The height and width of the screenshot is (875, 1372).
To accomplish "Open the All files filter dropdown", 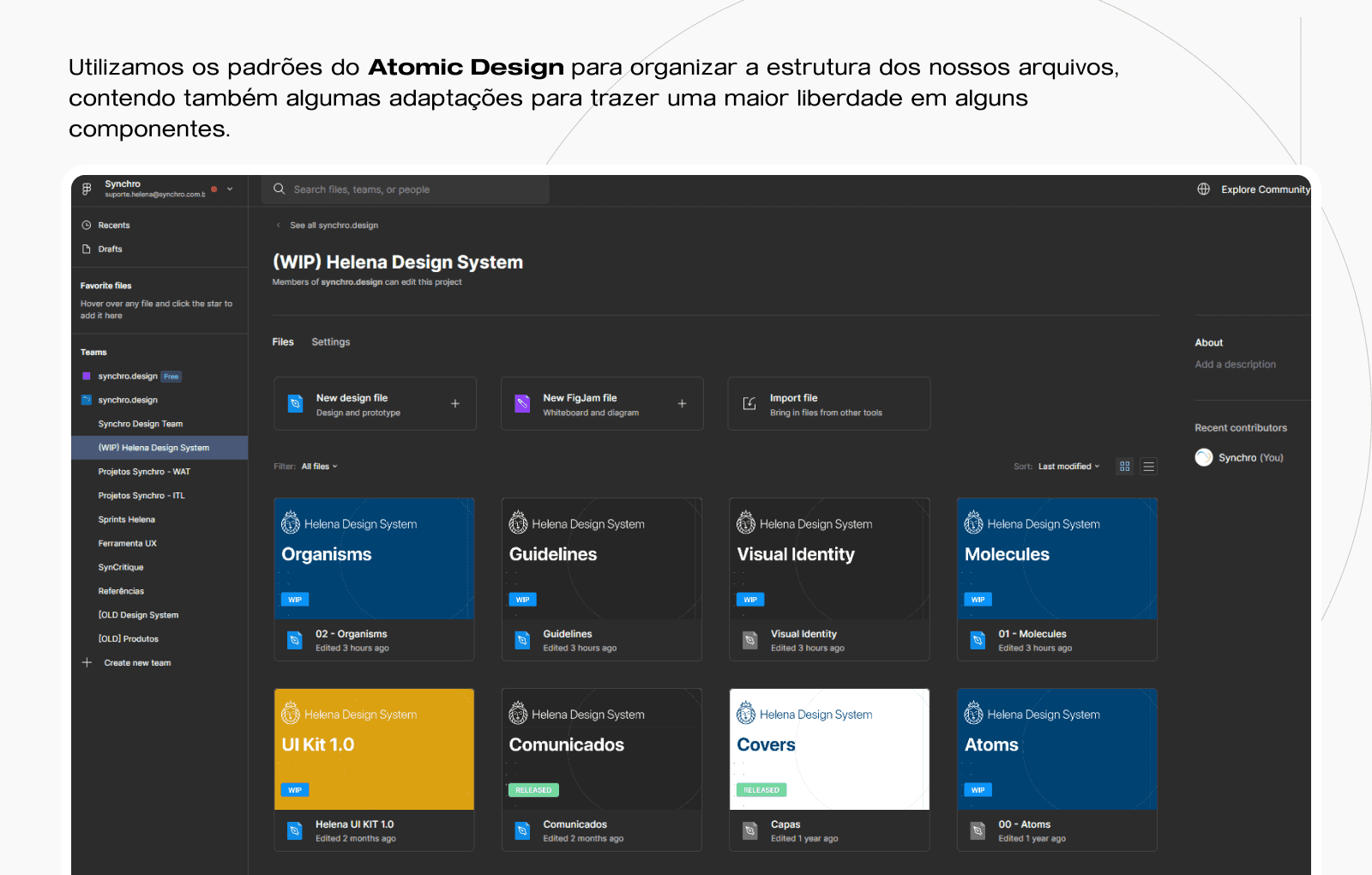I will 320,467.
